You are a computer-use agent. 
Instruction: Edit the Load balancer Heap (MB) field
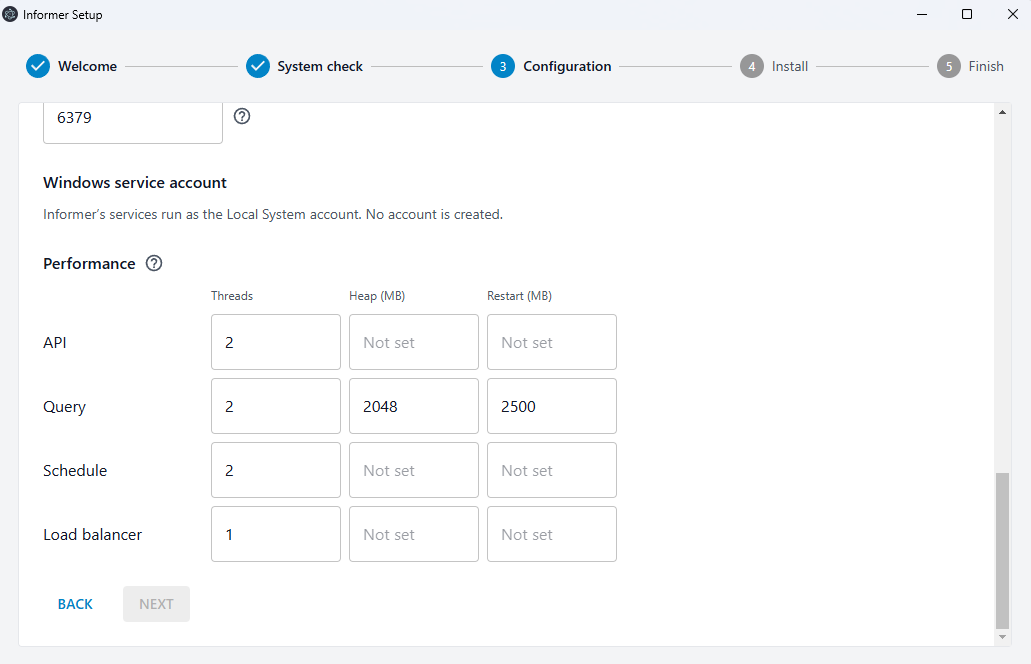[x=414, y=534]
